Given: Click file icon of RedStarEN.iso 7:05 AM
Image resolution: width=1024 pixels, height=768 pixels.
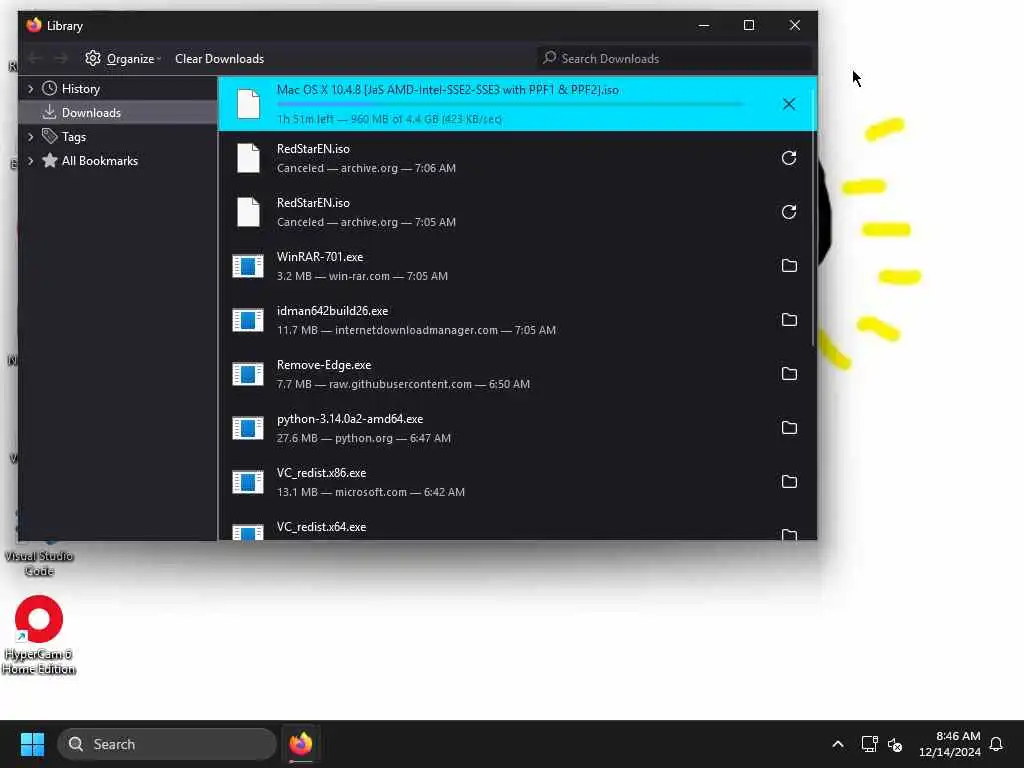Looking at the screenshot, I should click(x=248, y=212).
